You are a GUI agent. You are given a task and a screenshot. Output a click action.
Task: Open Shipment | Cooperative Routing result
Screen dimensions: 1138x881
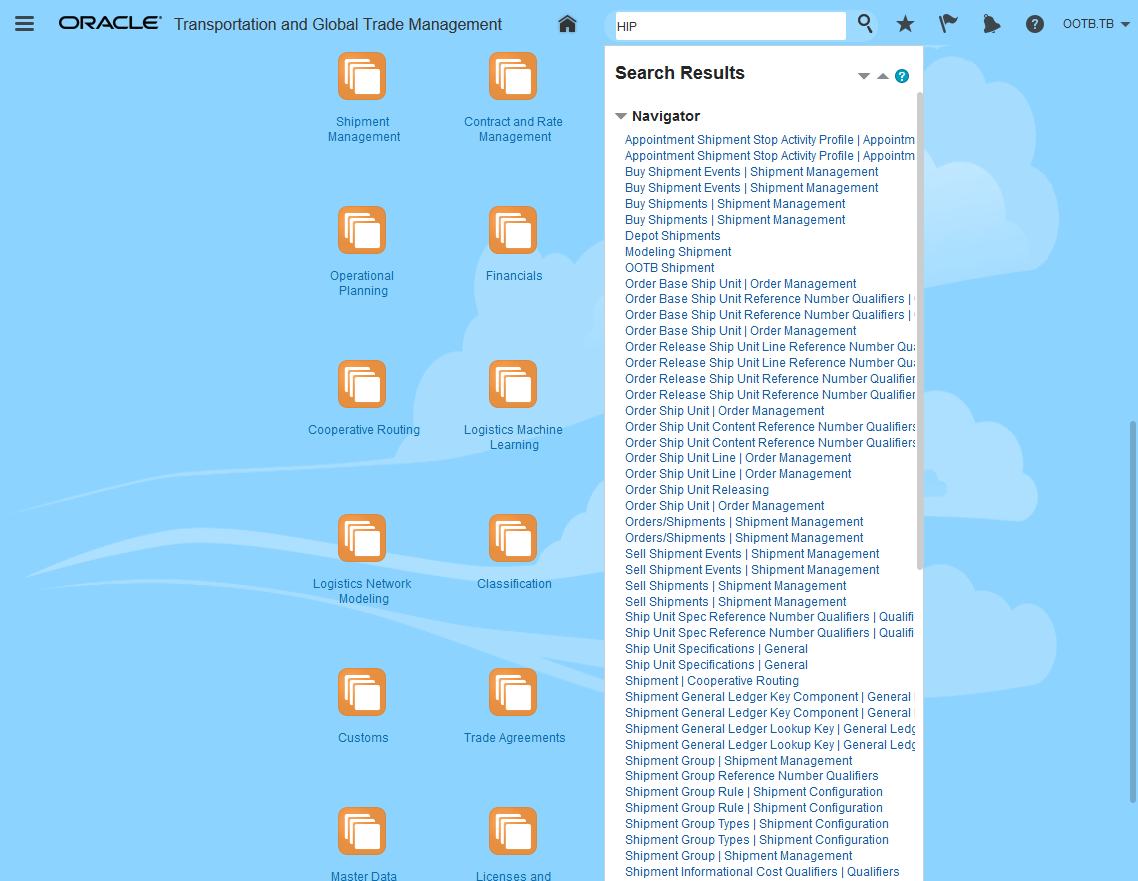[712, 681]
